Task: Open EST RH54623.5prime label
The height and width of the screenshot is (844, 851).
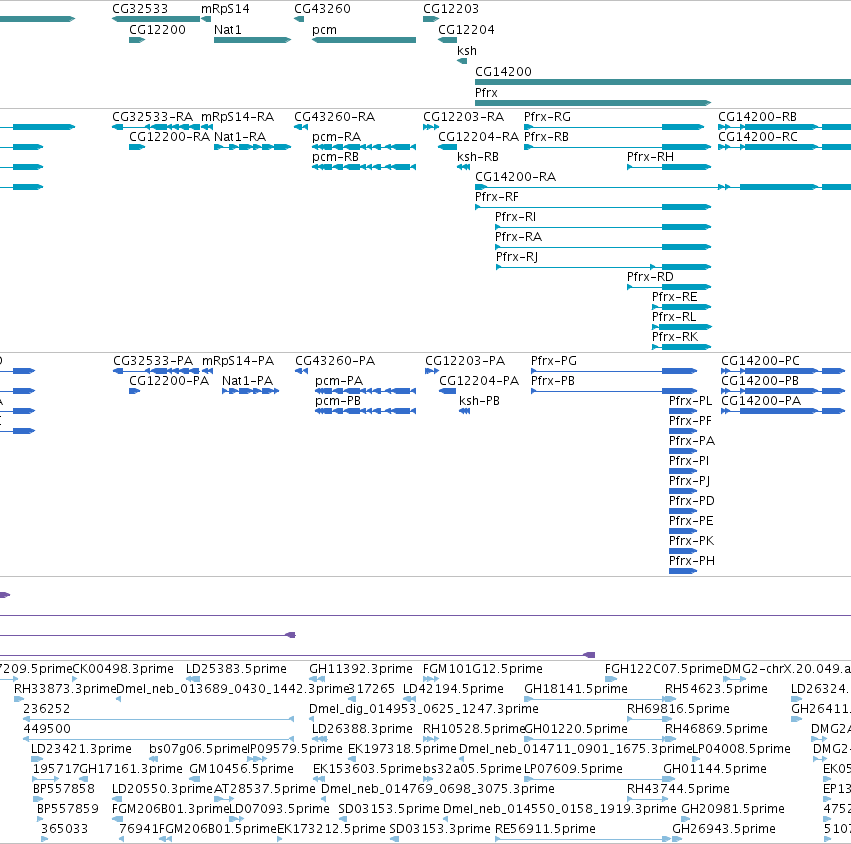Action: [x=716, y=689]
